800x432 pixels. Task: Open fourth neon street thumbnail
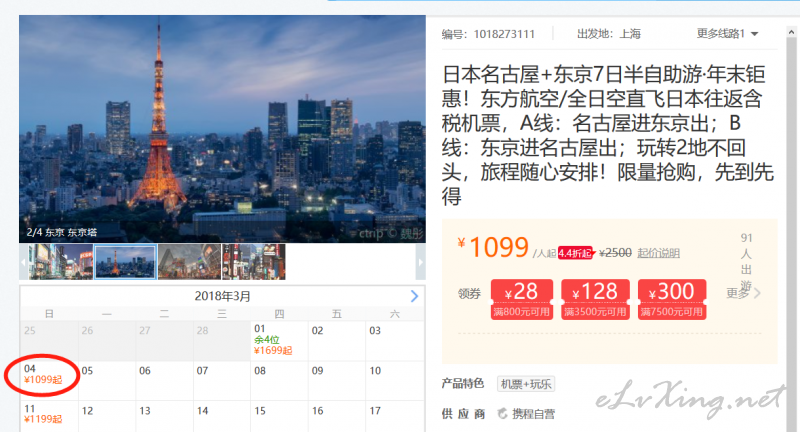click(x=254, y=262)
